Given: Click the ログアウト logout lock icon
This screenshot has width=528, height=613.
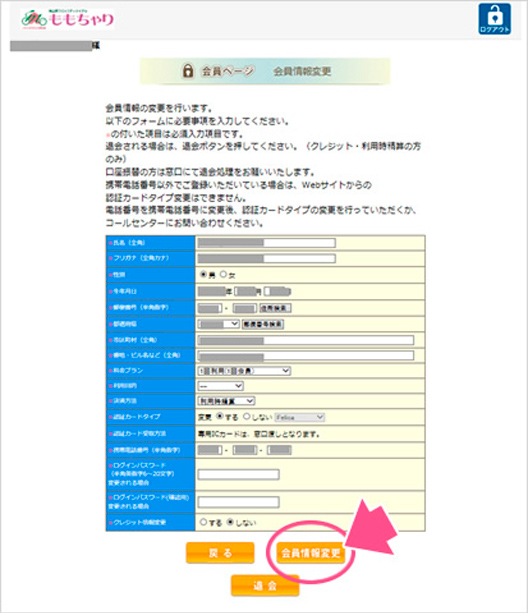Looking at the screenshot, I should click(x=494, y=19).
